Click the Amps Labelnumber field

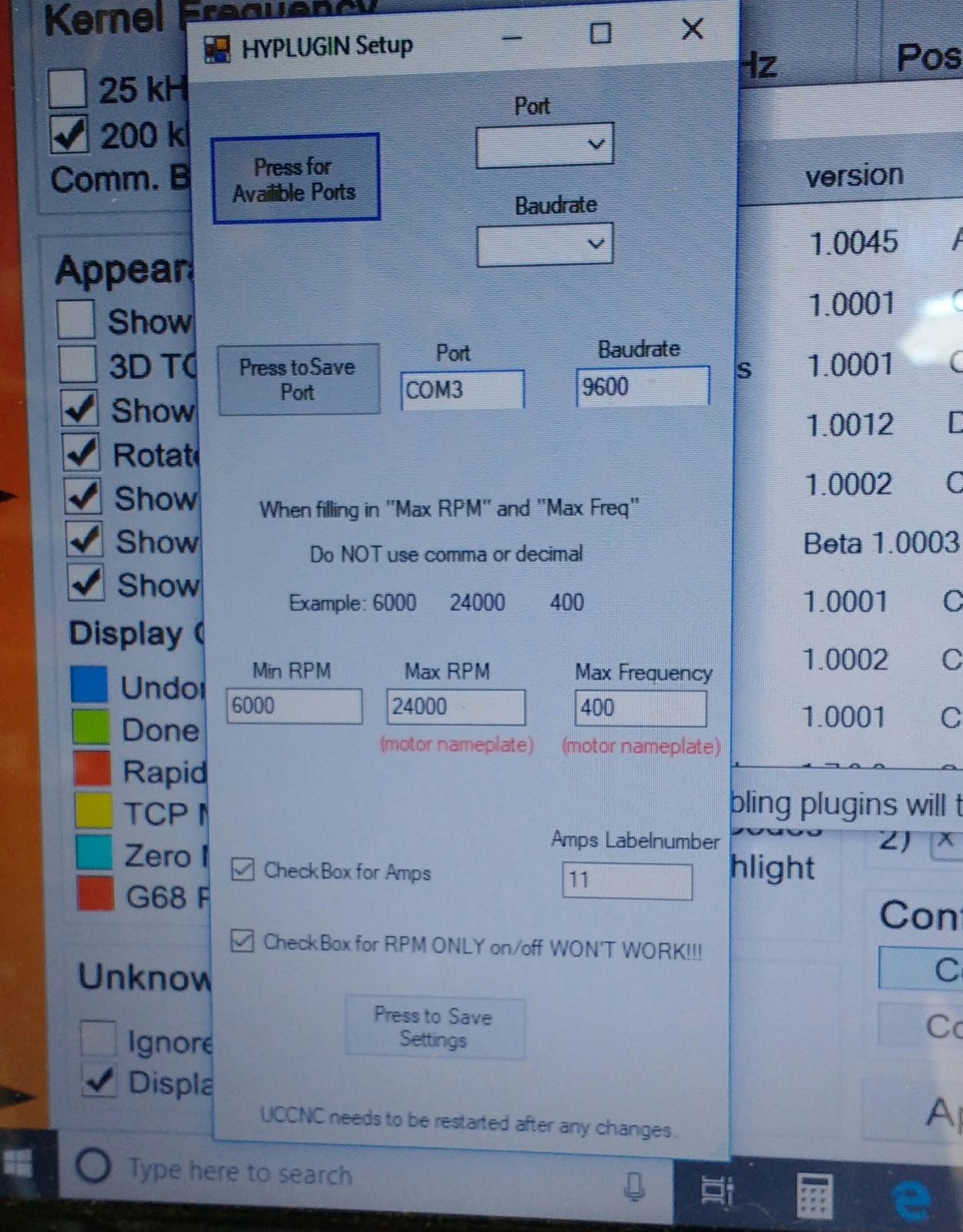coord(627,881)
